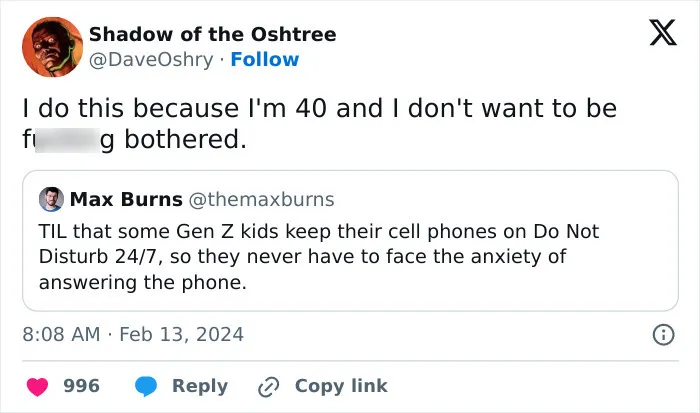This screenshot has width=700, height=413.
Task: Open the Shadow of the Oshtree profile name
Action: [212, 34]
